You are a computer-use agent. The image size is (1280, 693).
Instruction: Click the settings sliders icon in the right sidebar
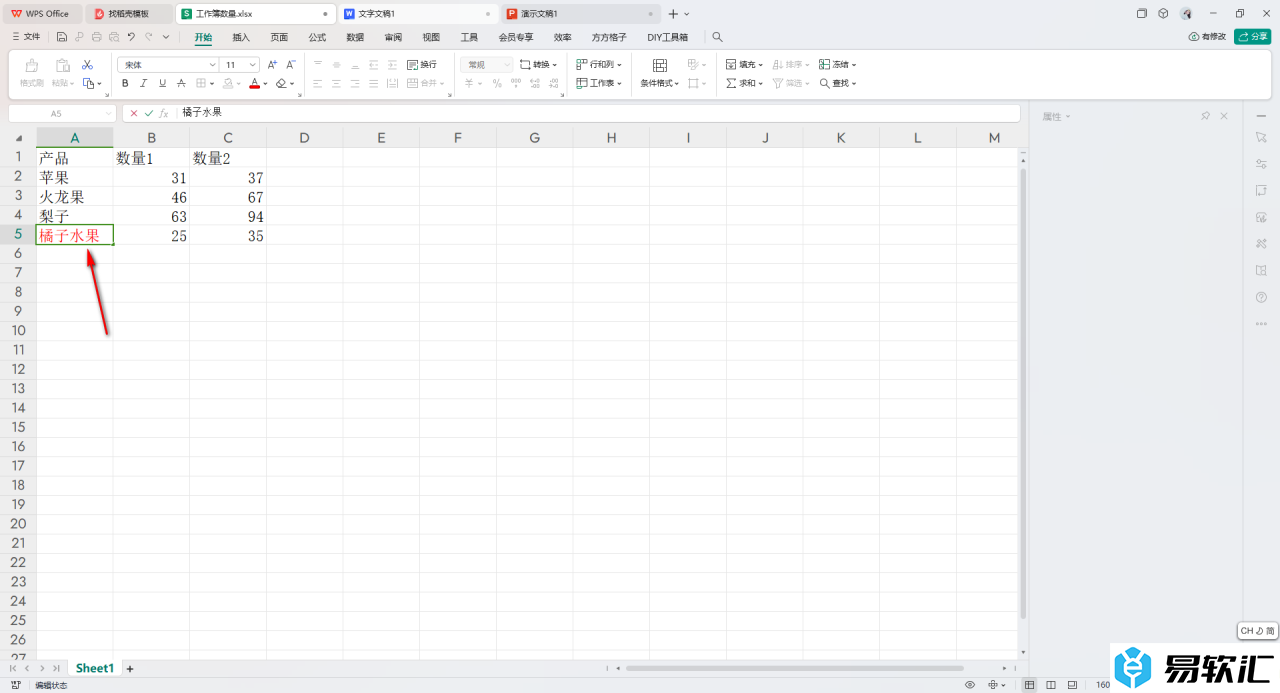[x=1261, y=163]
